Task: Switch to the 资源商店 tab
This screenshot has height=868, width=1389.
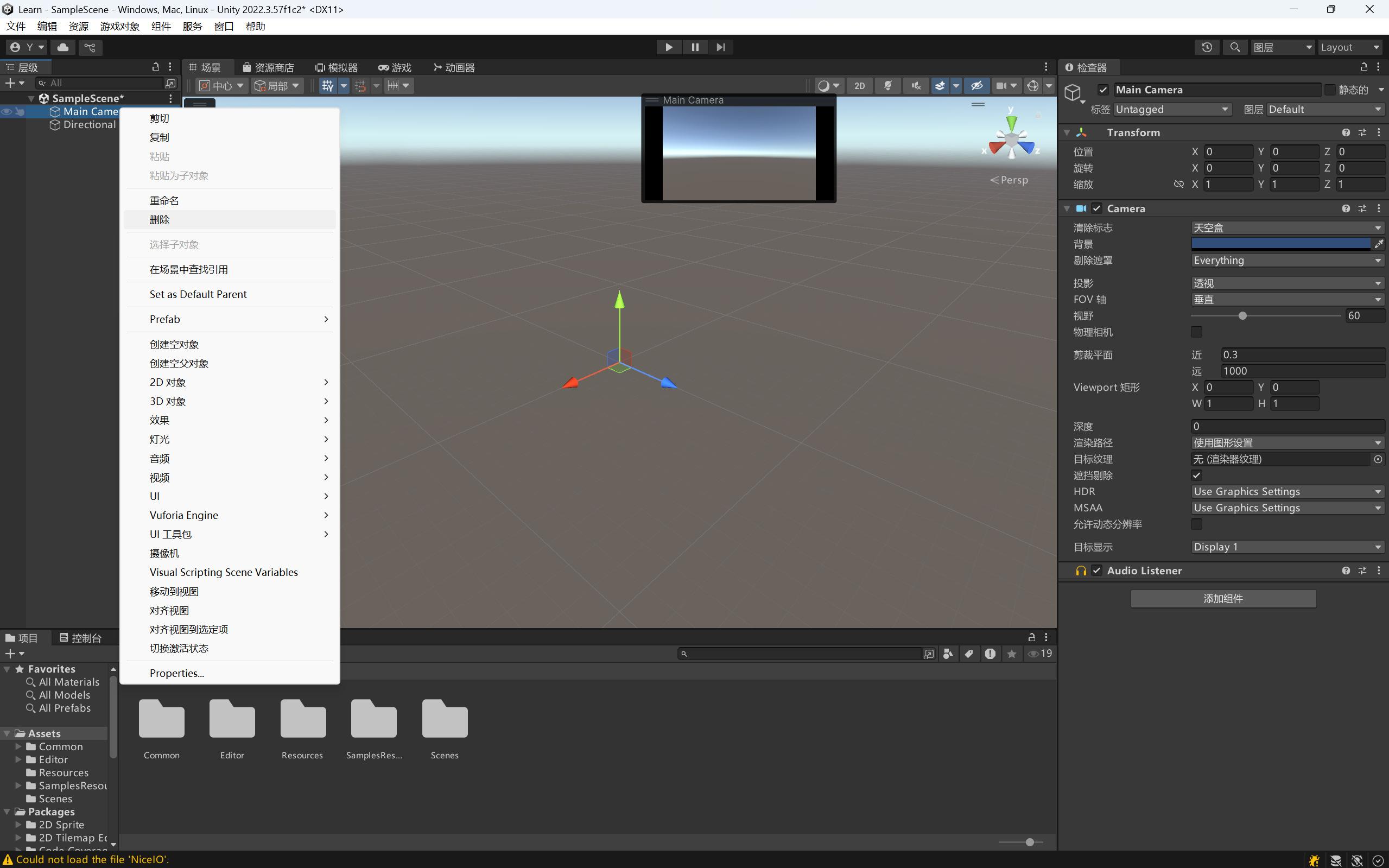Action: [268, 67]
